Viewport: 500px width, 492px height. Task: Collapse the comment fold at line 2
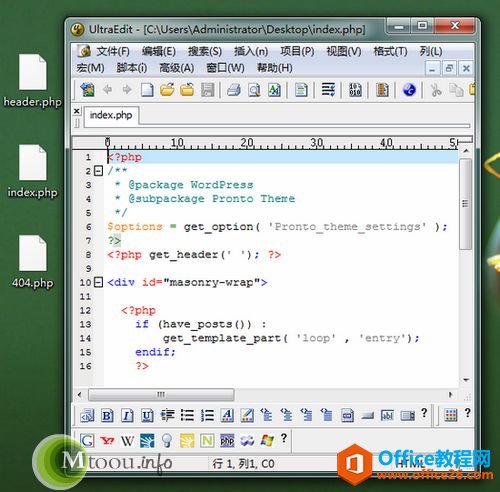(x=98, y=171)
